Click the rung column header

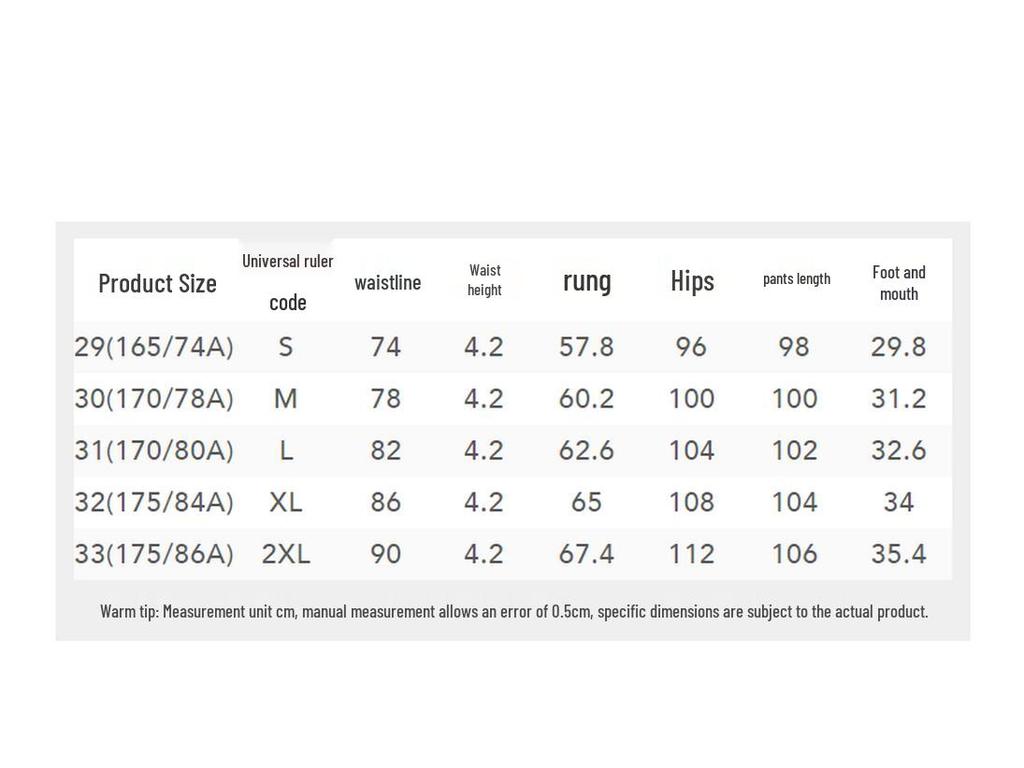point(587,281)
